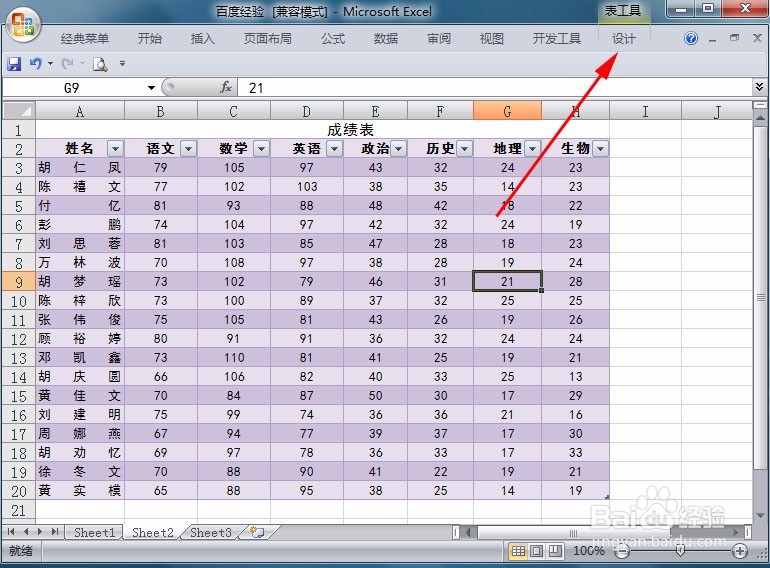Open the 经典菜单 tab
This screenshot has width=770, height=568.
pos(84,38)
